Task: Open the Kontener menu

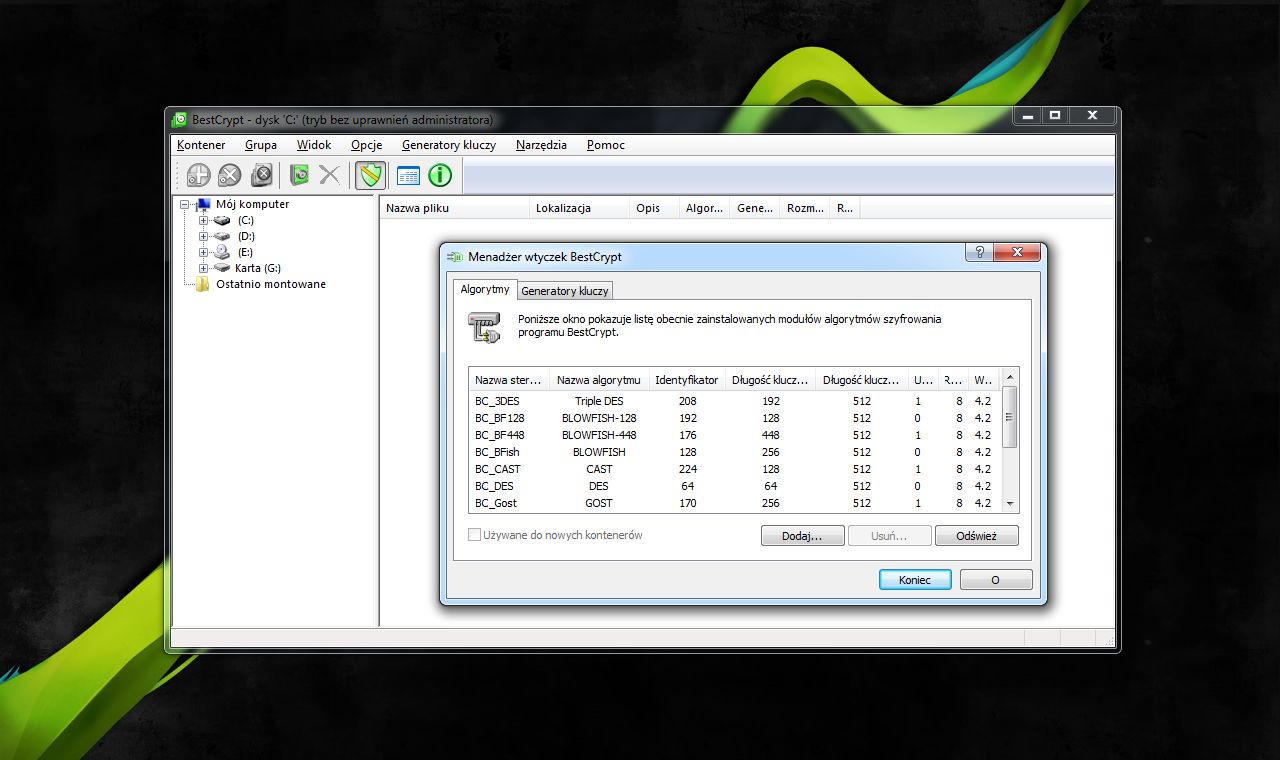Action: click(201, 145)
